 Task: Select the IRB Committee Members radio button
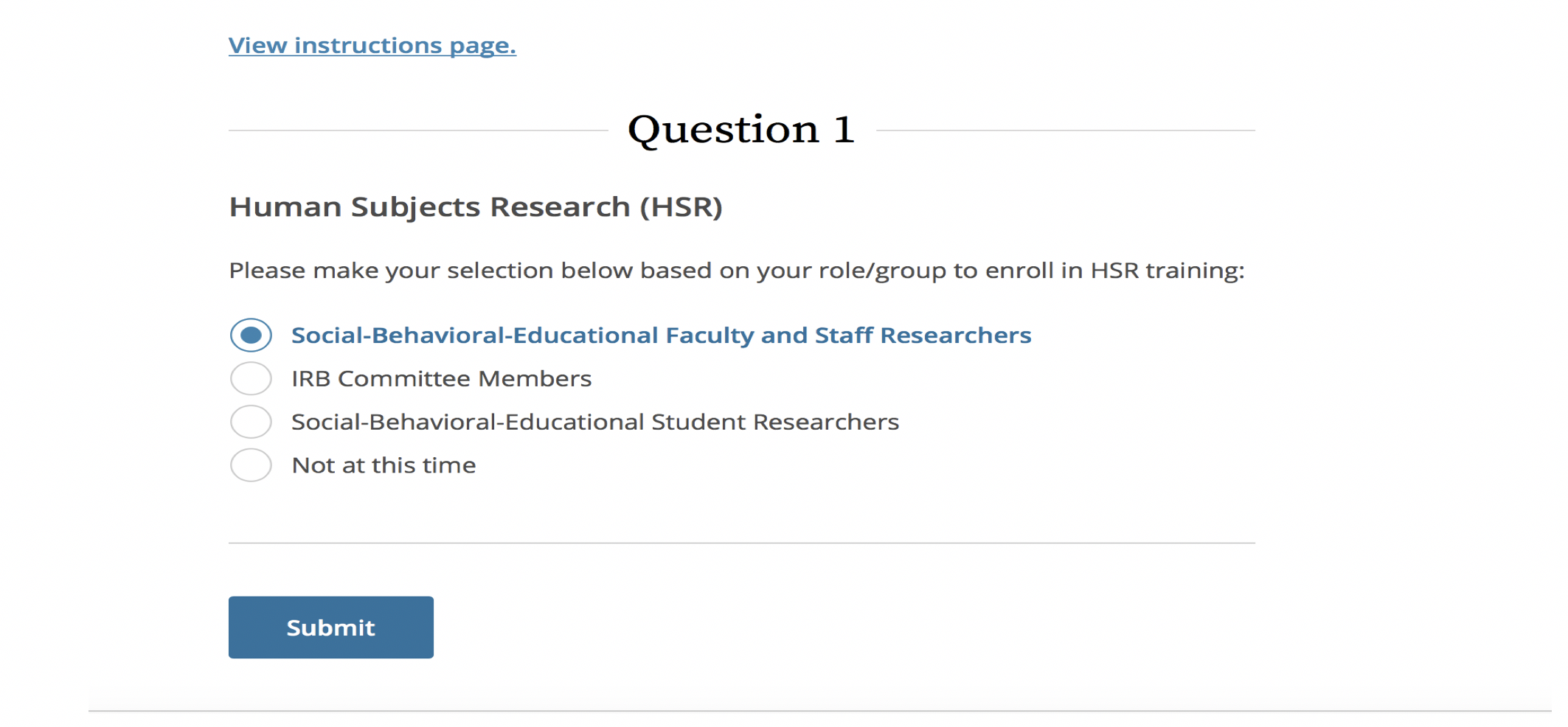[251, 379]
